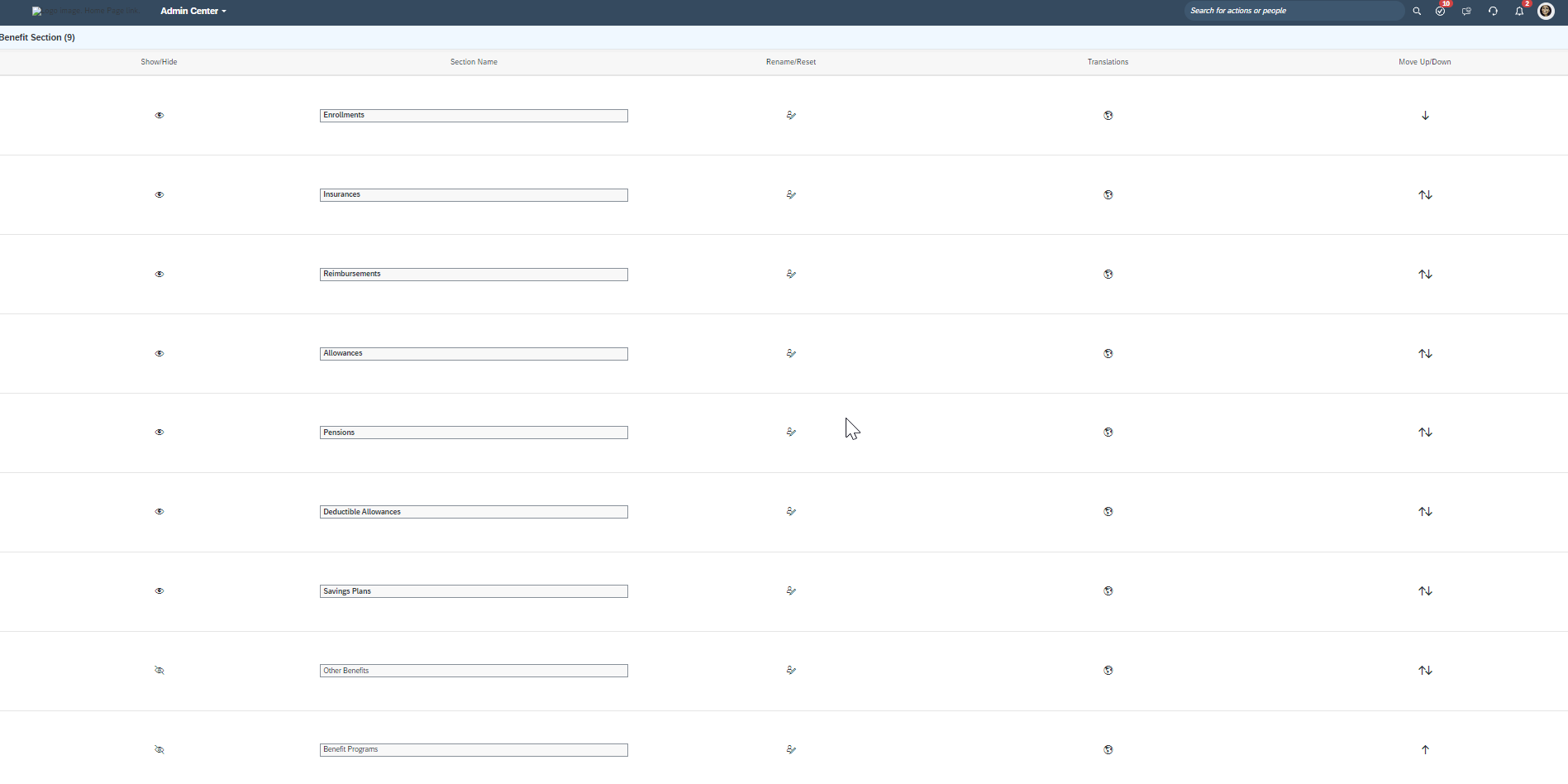Open translations for Benefit Programs
1568x784 pixels.
pos(1108,750)
